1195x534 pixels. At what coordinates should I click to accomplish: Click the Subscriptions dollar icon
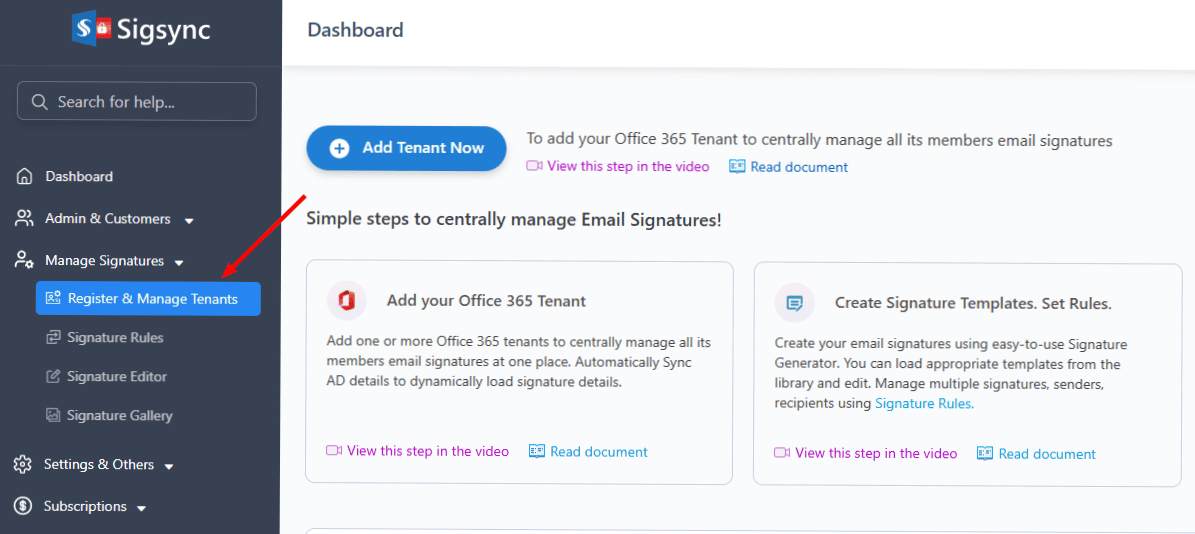click(x=23, y=507)
